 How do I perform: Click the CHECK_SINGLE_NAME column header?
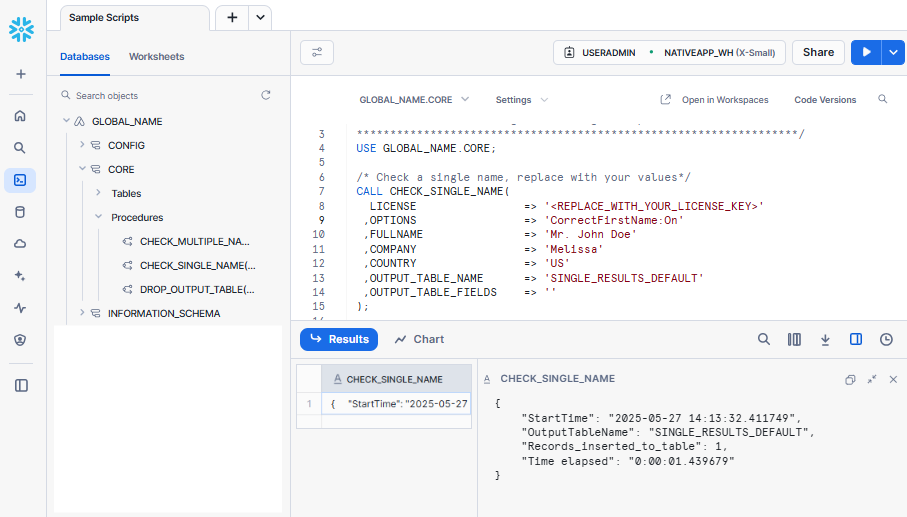pyautogui.click(x=396, y=379)
